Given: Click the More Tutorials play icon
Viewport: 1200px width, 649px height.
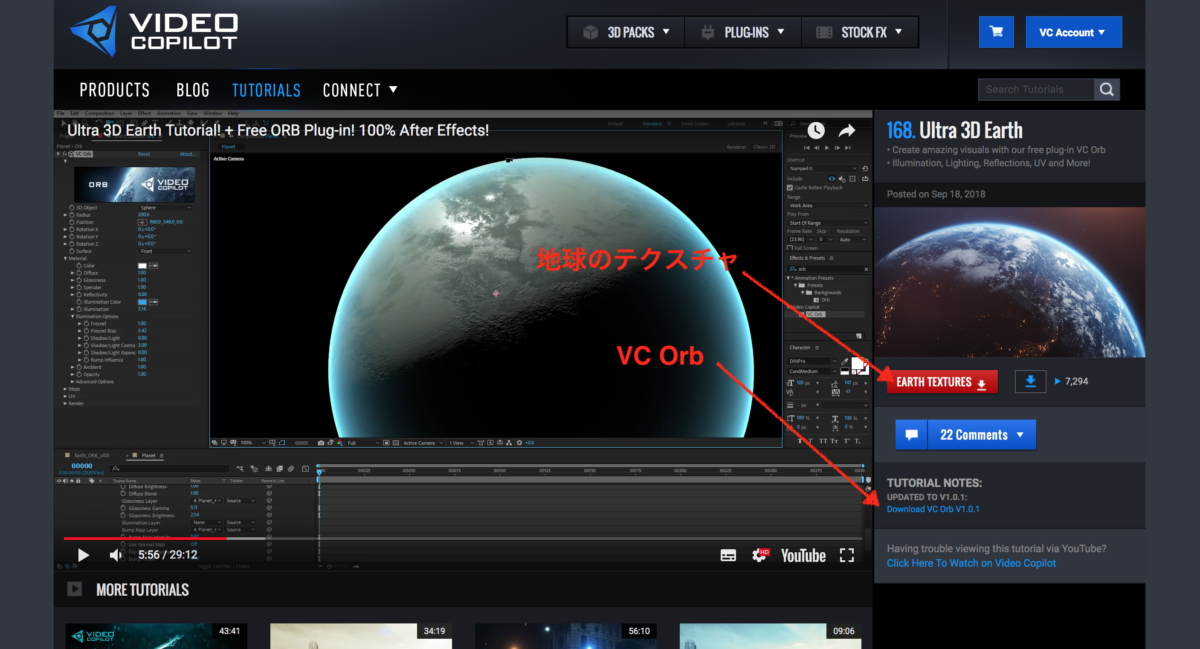Looking at the screenshot, I should (74, 589).
